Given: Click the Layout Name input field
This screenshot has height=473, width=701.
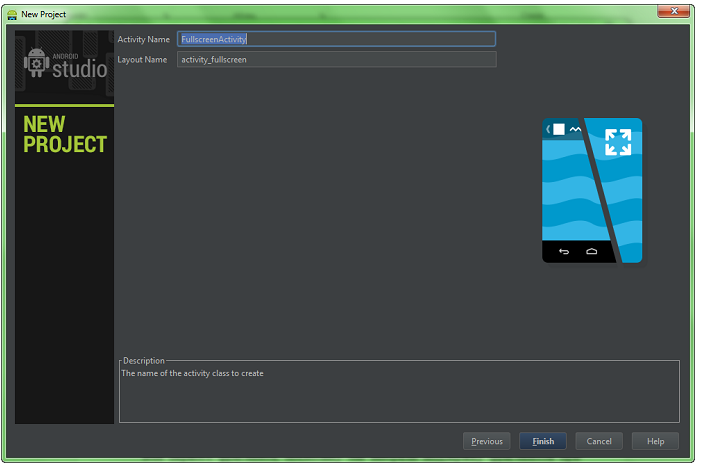Looking at the screenshot, I should [x=336, y=59].
